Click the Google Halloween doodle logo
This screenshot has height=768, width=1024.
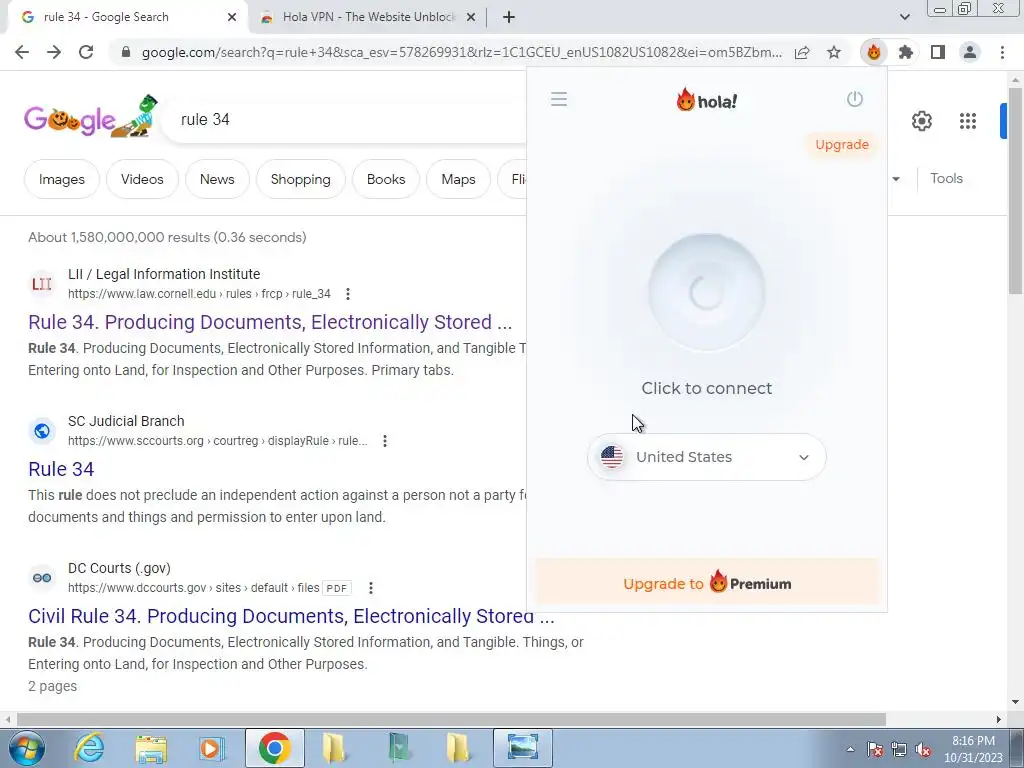coord(91,116)
